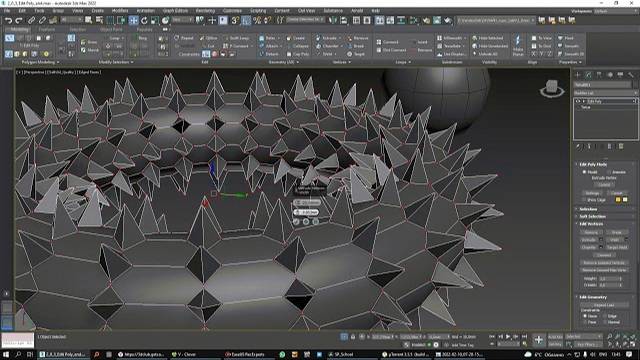The width and height of the screenshot is (640, 360).
Task: Click the Undo arrow in main toolbar
Action: 9,20
